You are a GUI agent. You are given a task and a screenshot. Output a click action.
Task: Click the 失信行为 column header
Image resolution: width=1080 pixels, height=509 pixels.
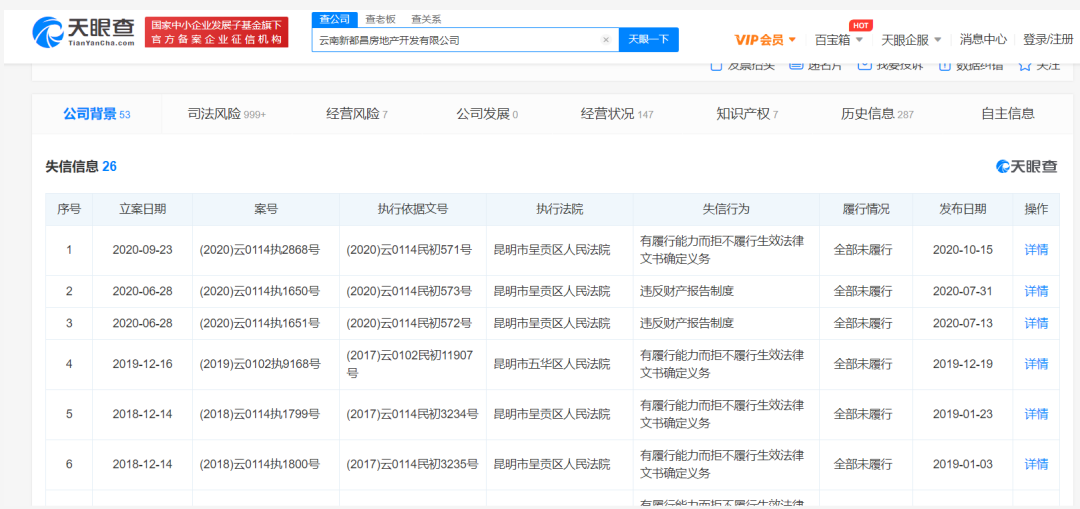726,209
